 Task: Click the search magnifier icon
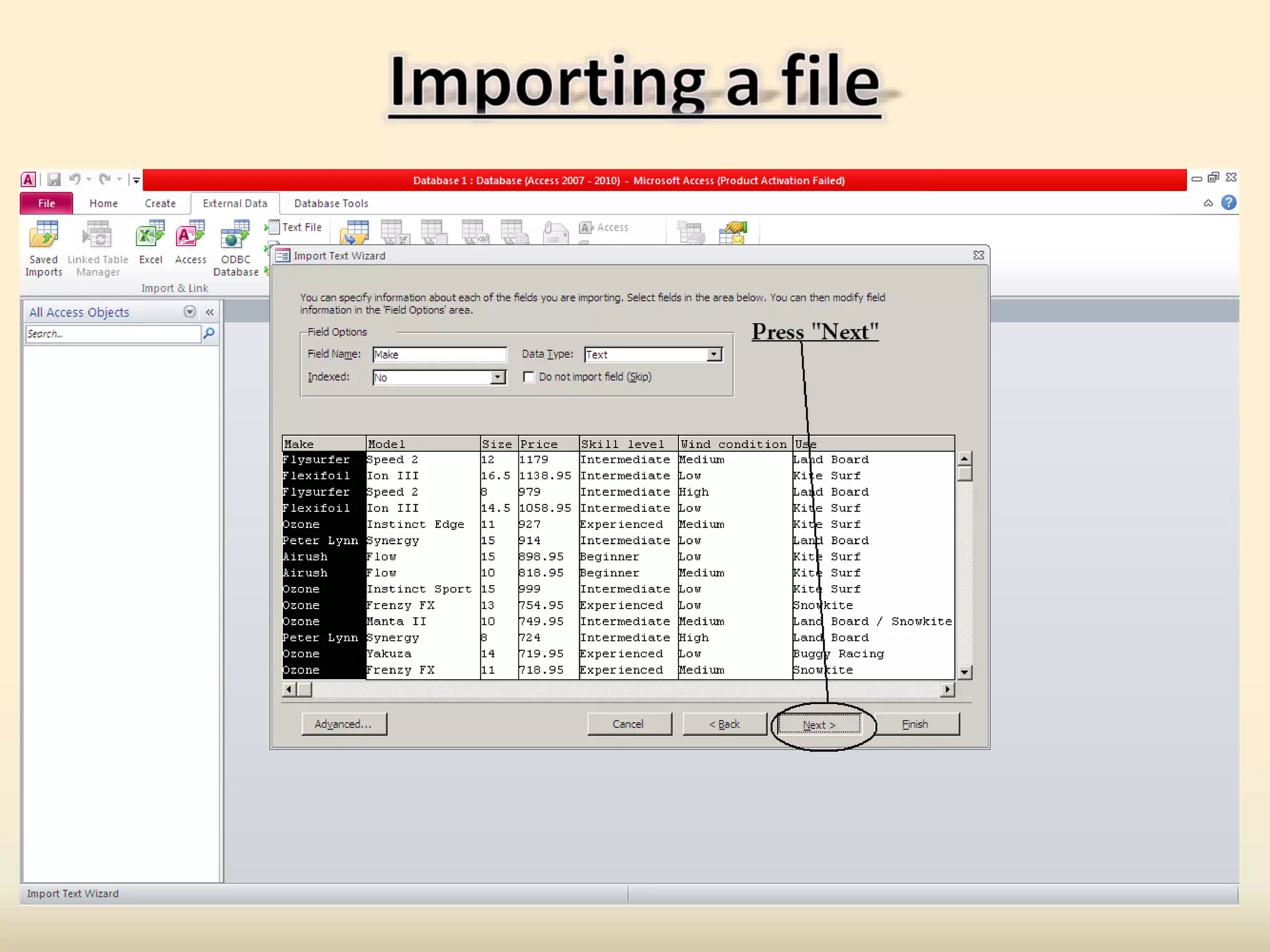pyautogui.click(x=209, y=334)
